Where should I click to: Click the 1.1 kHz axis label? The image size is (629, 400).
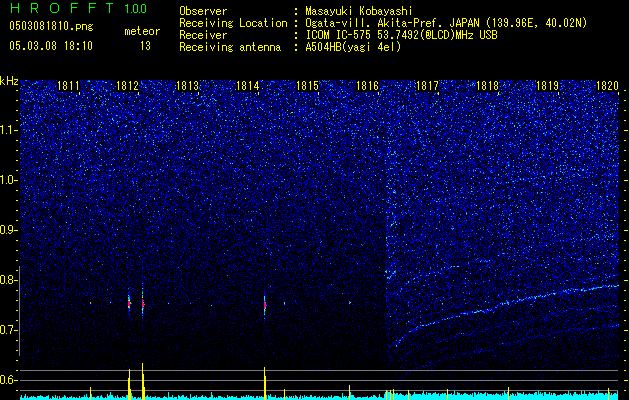tap(9, 130)
